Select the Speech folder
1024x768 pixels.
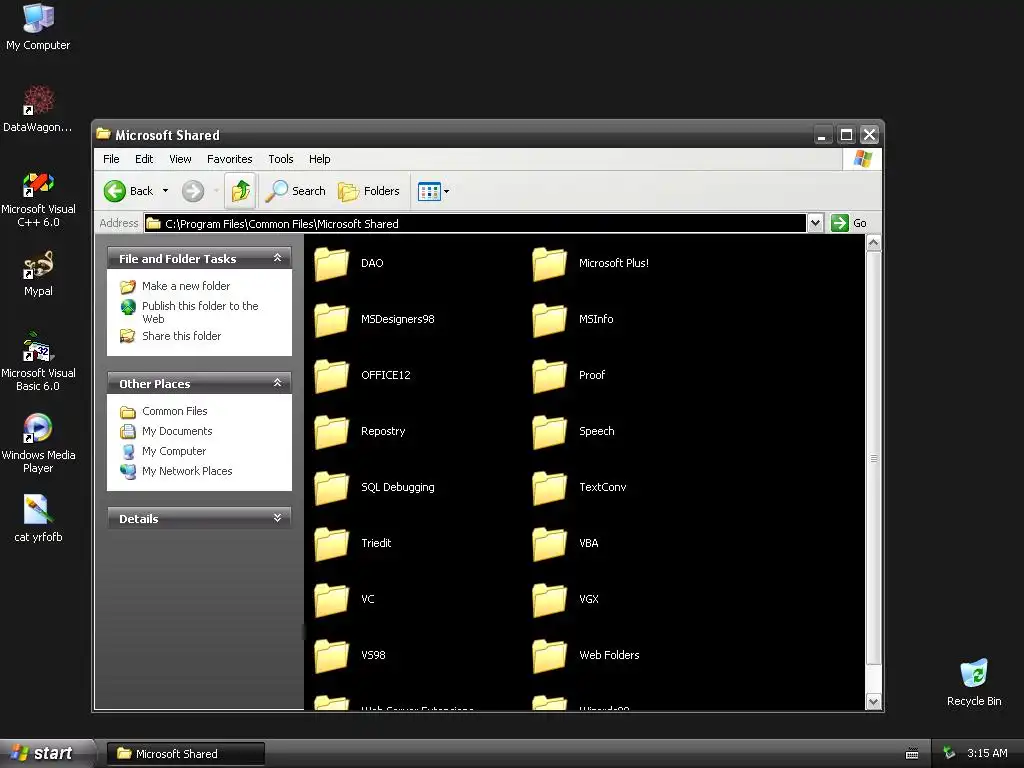click(x=573, y=431)
